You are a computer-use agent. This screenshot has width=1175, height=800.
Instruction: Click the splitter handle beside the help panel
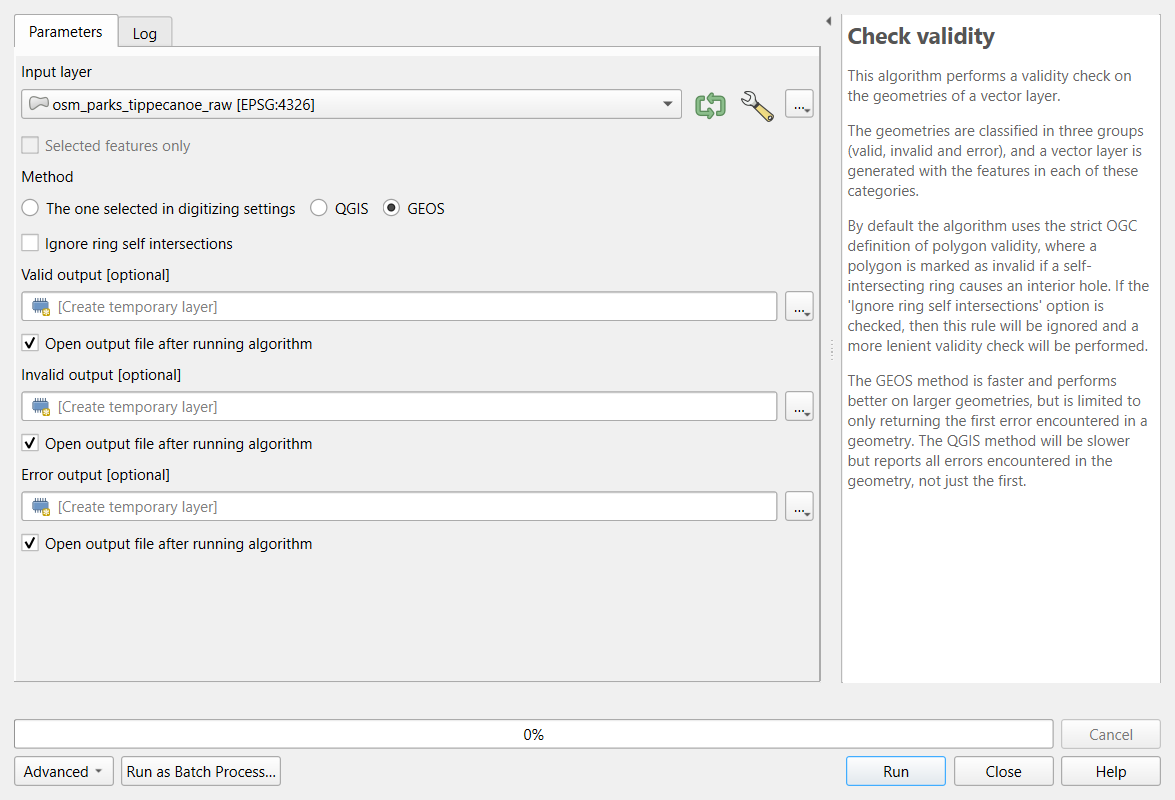(x=831, y=350)
